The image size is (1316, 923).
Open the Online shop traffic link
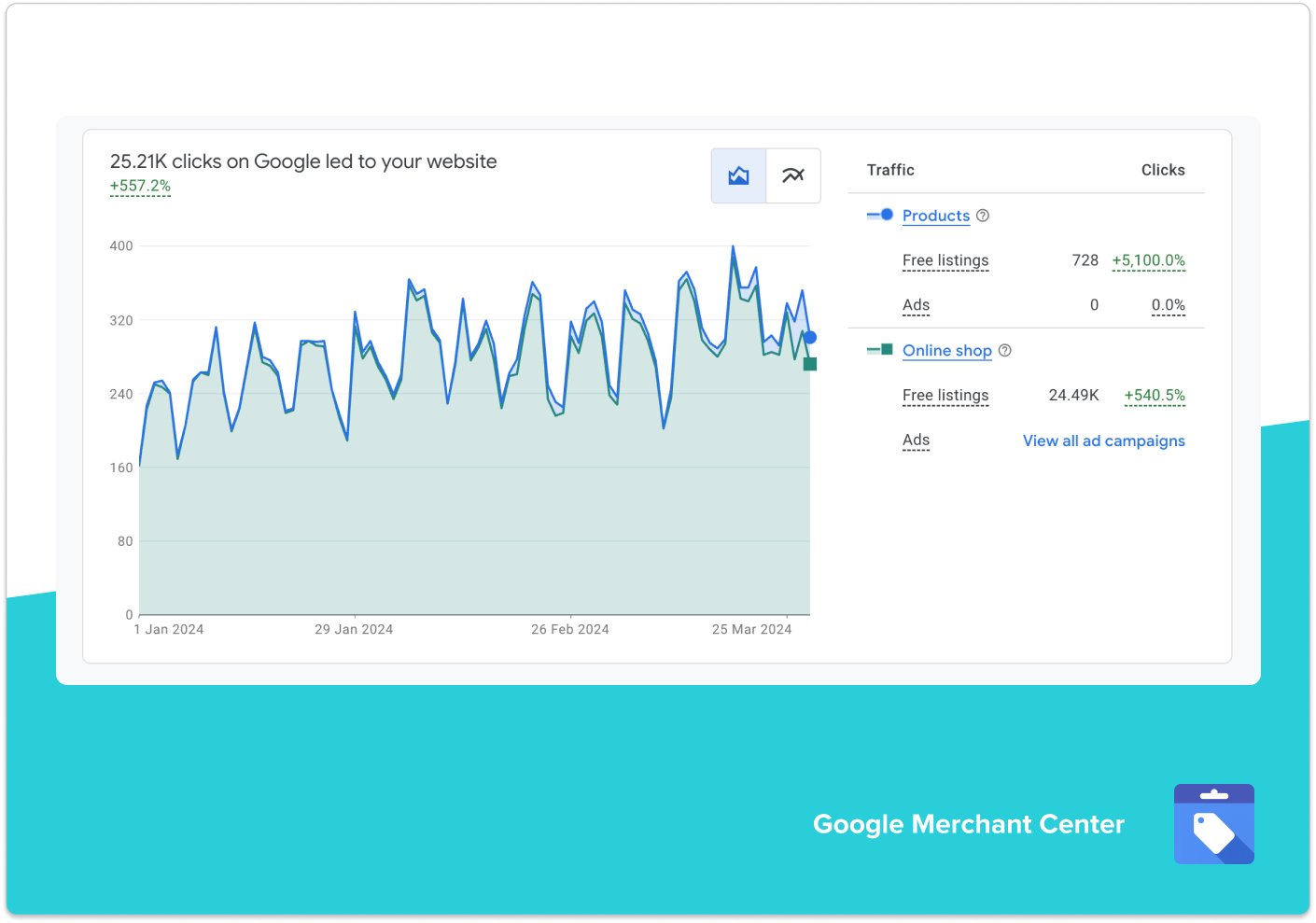pos(946,351)
